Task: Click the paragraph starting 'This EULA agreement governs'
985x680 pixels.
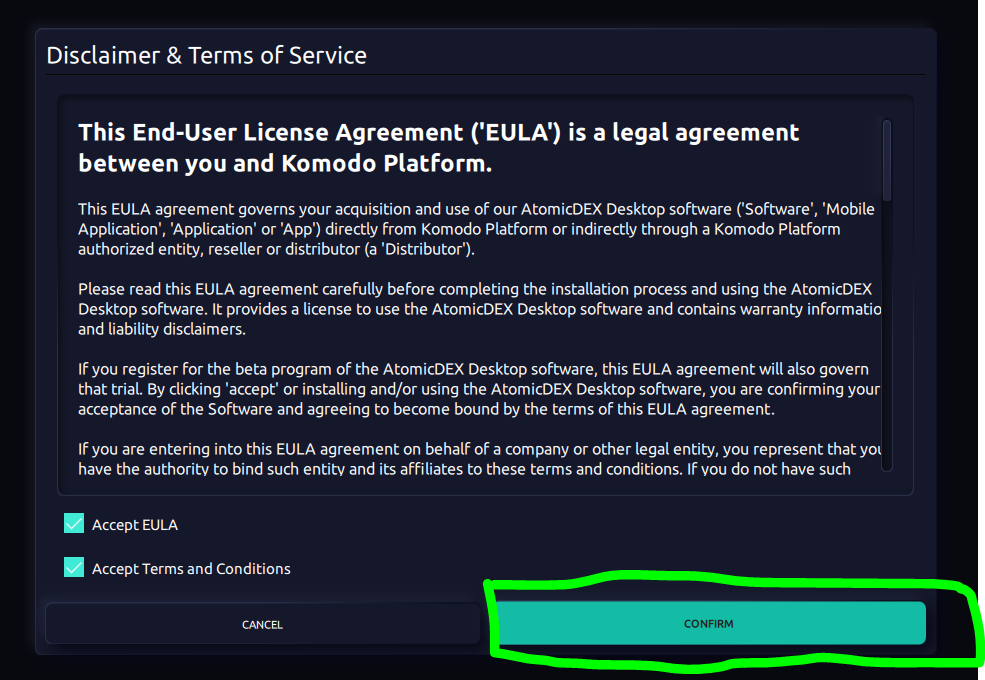Action: (476, 229)
